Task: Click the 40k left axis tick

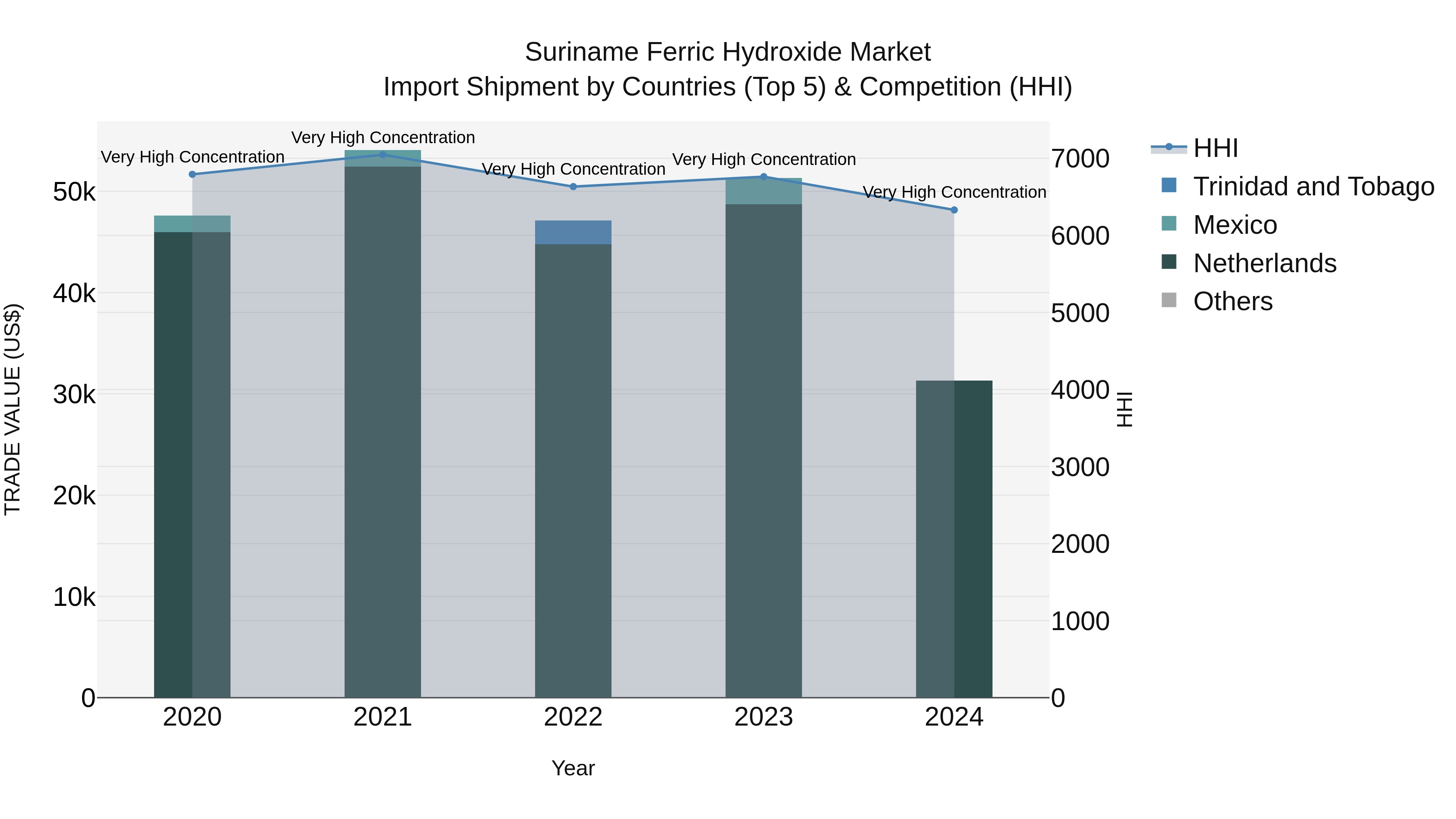Action: (74, 293)
